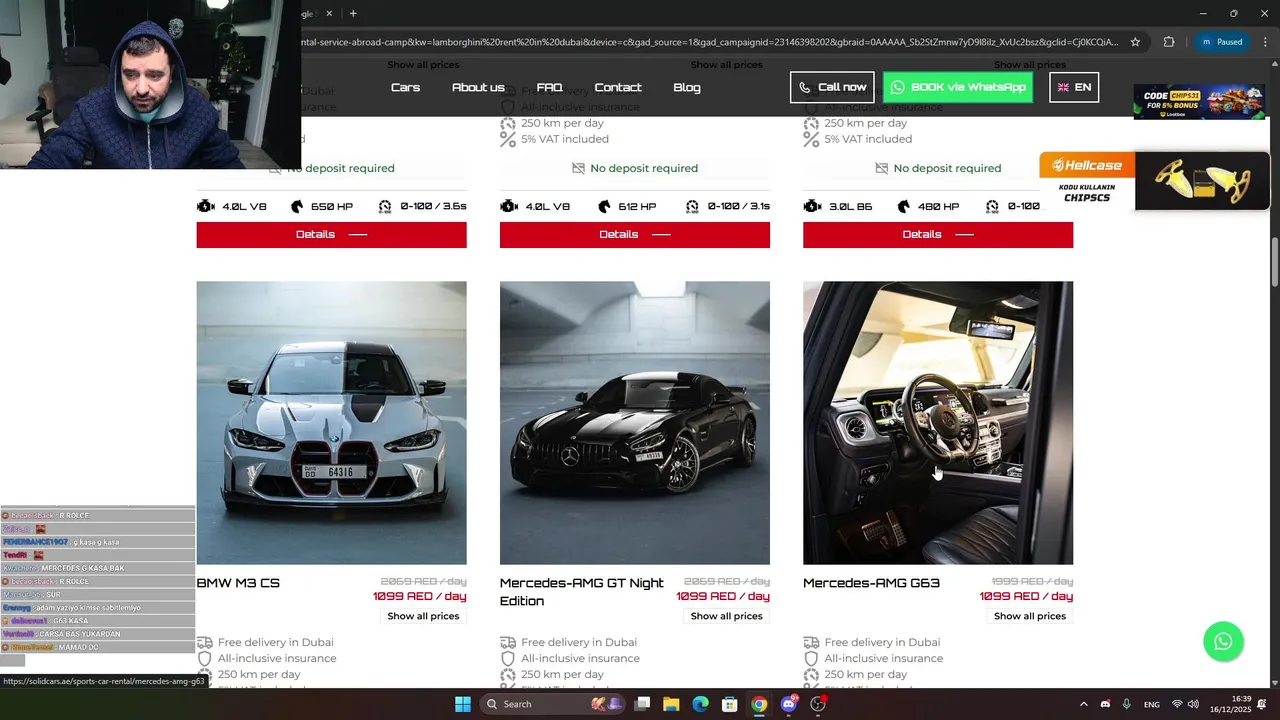Click the horsepower icon next to 650 HP
The height and width of the screenshot is (720, 1280).
click(x=297, y=206)
